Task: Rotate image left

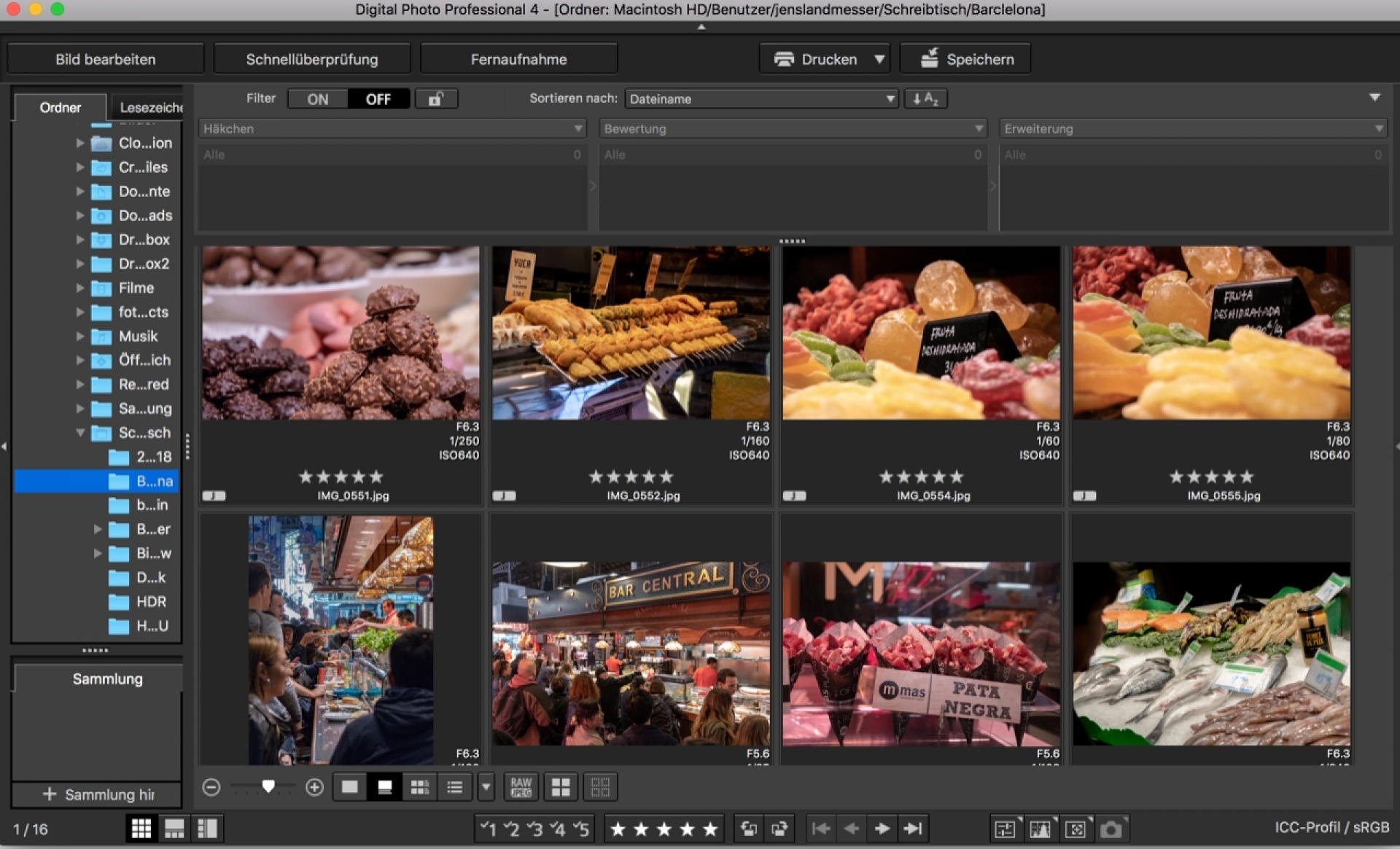Action: (749, 829)
